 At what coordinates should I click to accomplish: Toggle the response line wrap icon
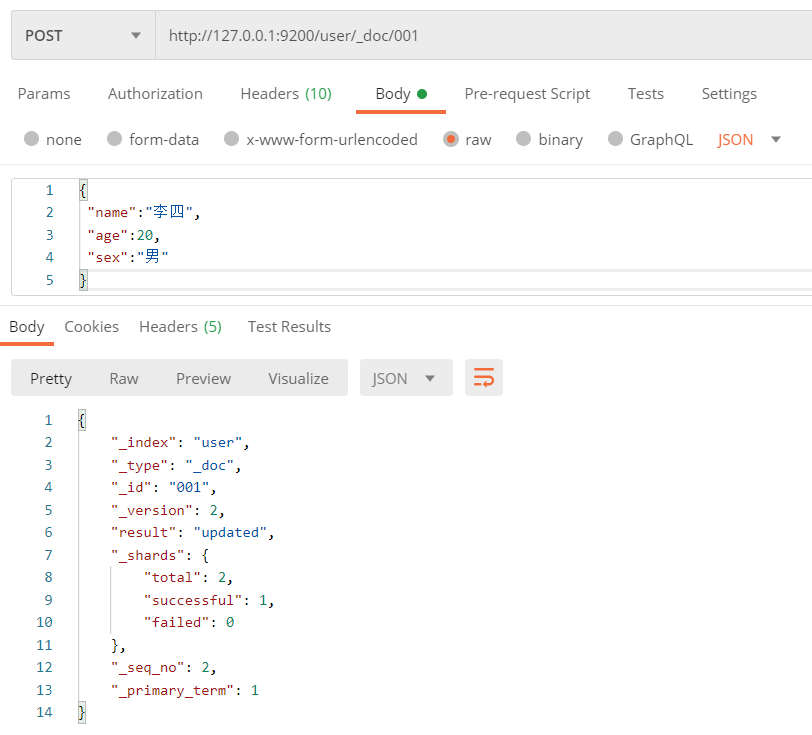coord(484,378)
